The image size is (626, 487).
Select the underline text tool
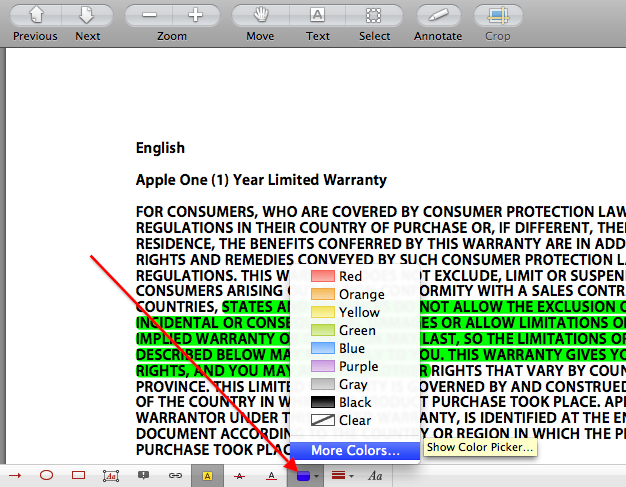click(271, 475)
